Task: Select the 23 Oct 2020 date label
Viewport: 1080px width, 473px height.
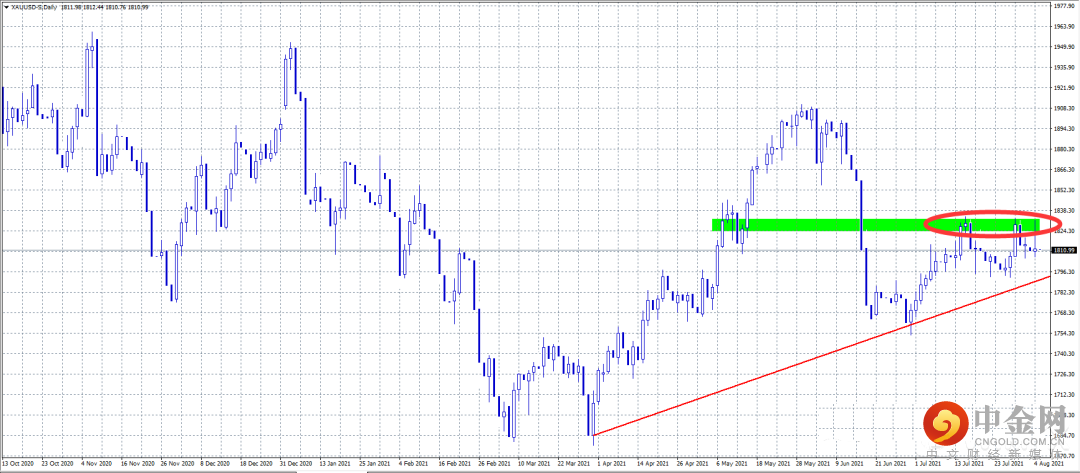Action: (x=55, y=464)
